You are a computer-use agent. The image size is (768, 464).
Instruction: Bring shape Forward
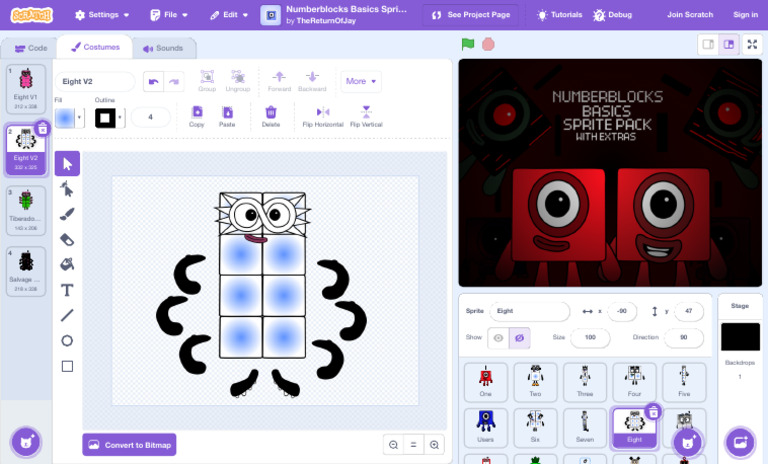coord(279,80)
